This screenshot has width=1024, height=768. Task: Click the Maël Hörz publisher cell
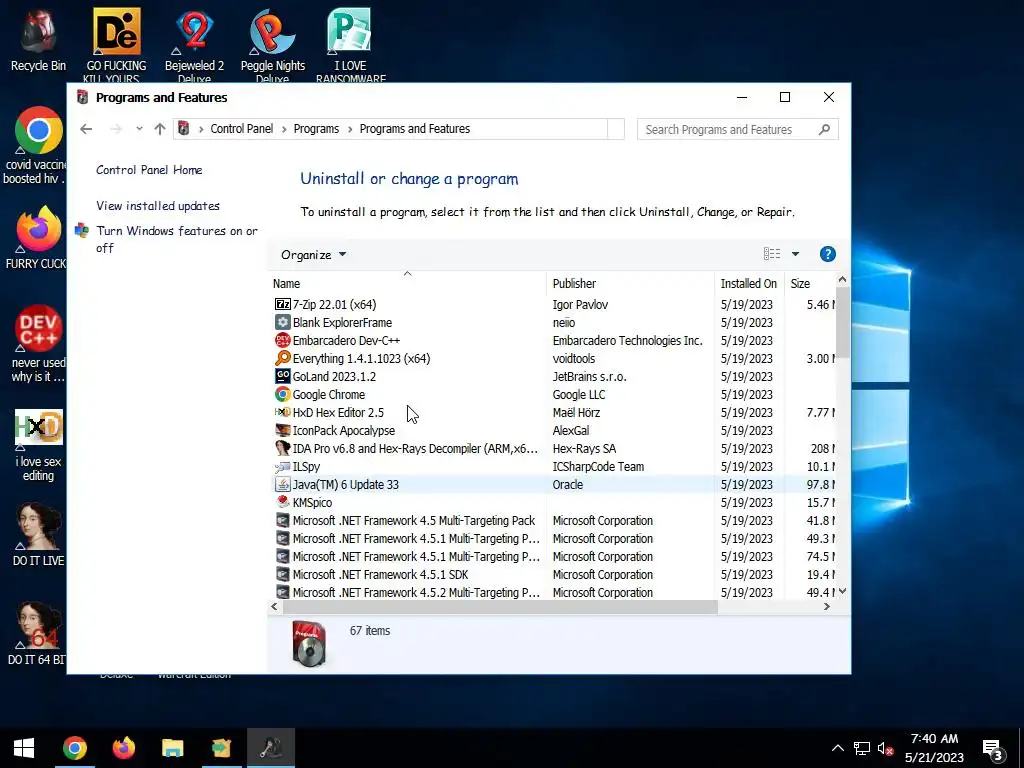(x=576, y=413)
